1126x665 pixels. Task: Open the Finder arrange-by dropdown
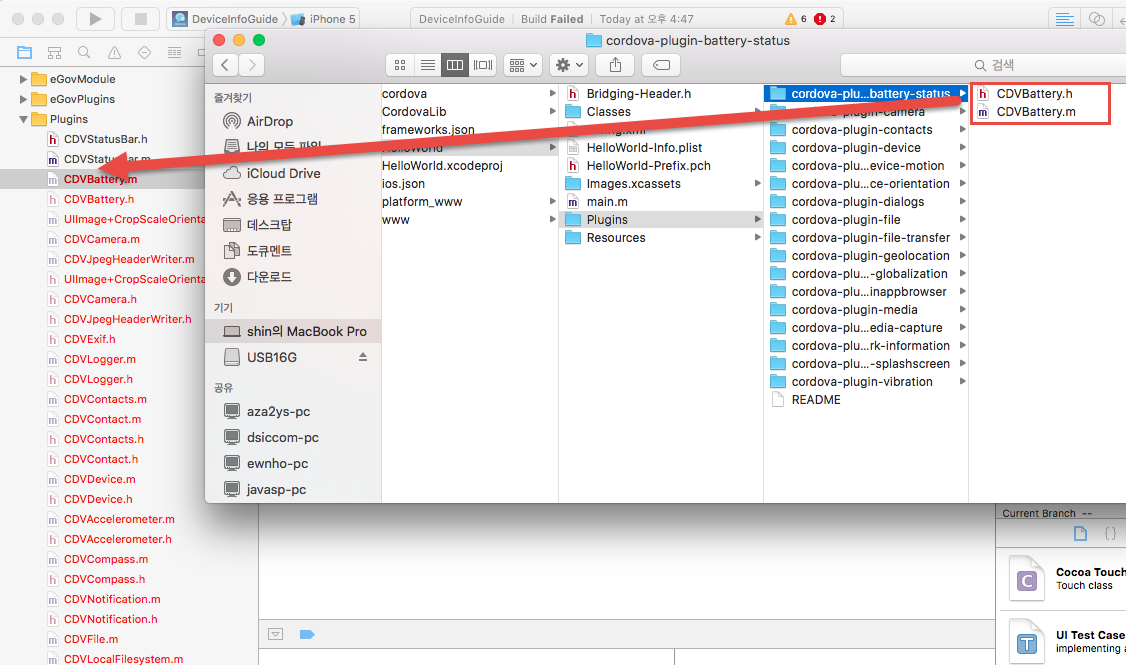point(523,65)
